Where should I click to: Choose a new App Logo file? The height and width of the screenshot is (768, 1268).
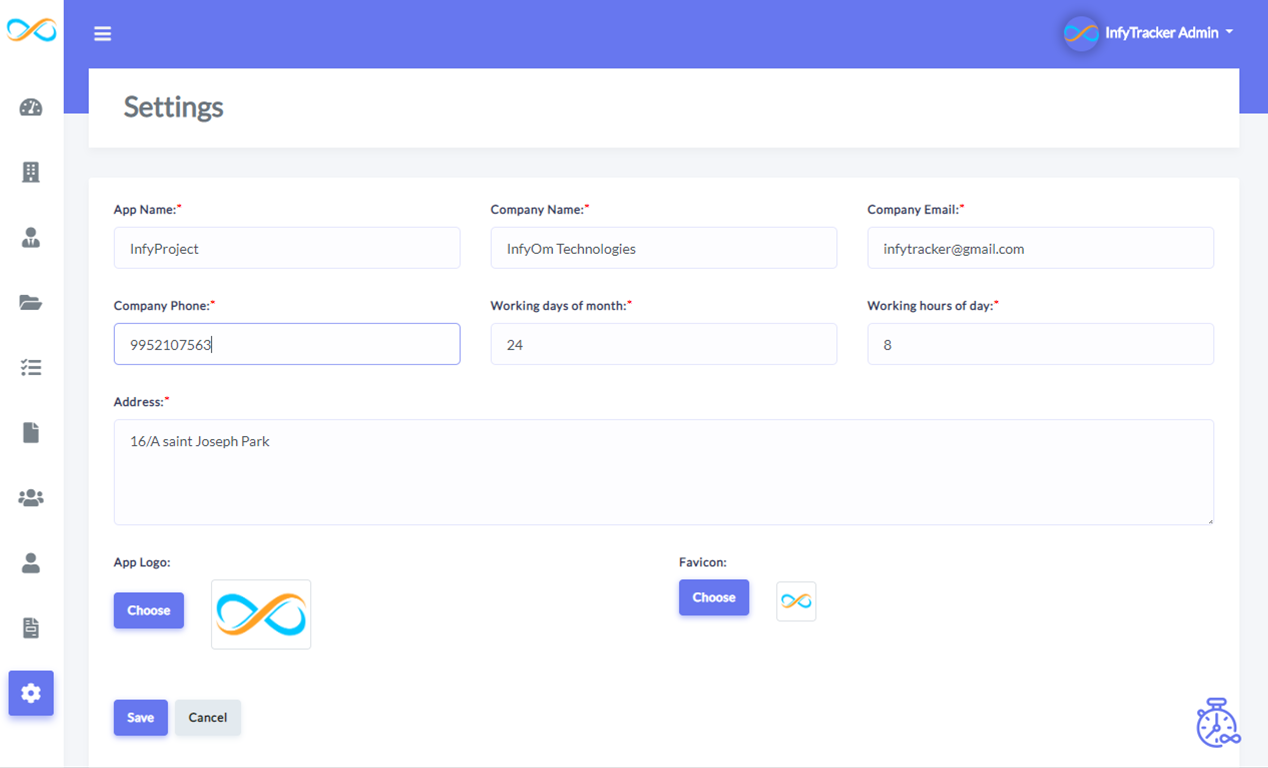(x=148, y=610)
